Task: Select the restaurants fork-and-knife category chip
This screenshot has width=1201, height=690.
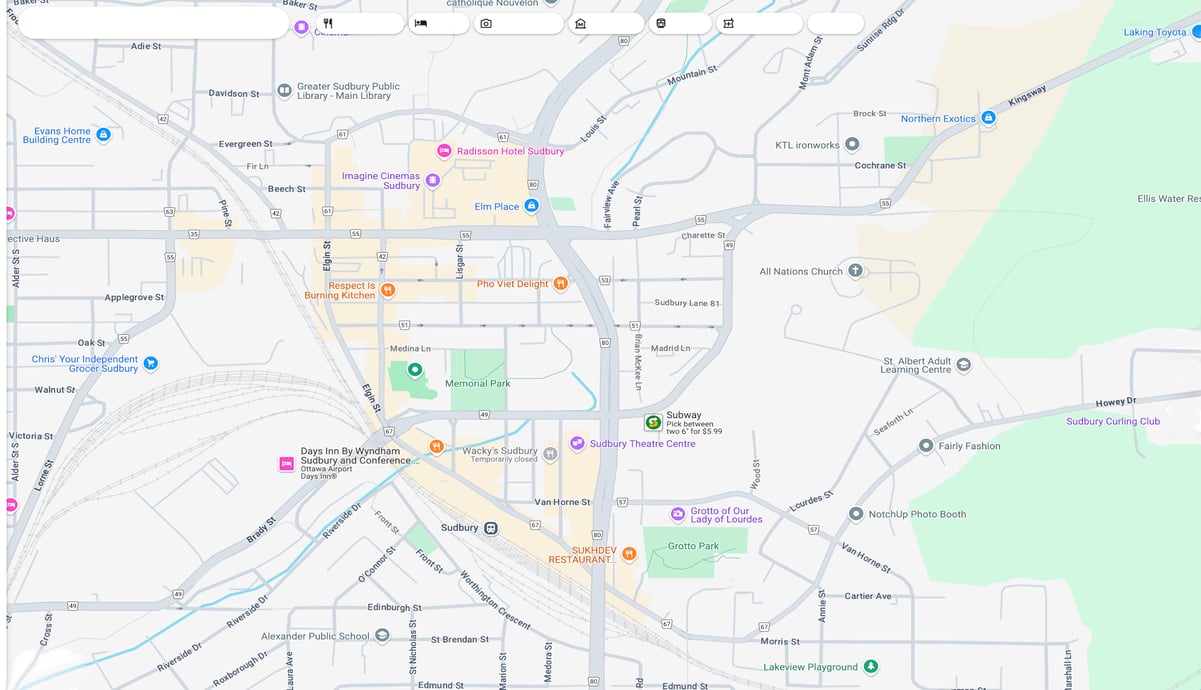Action: (360, 23)
